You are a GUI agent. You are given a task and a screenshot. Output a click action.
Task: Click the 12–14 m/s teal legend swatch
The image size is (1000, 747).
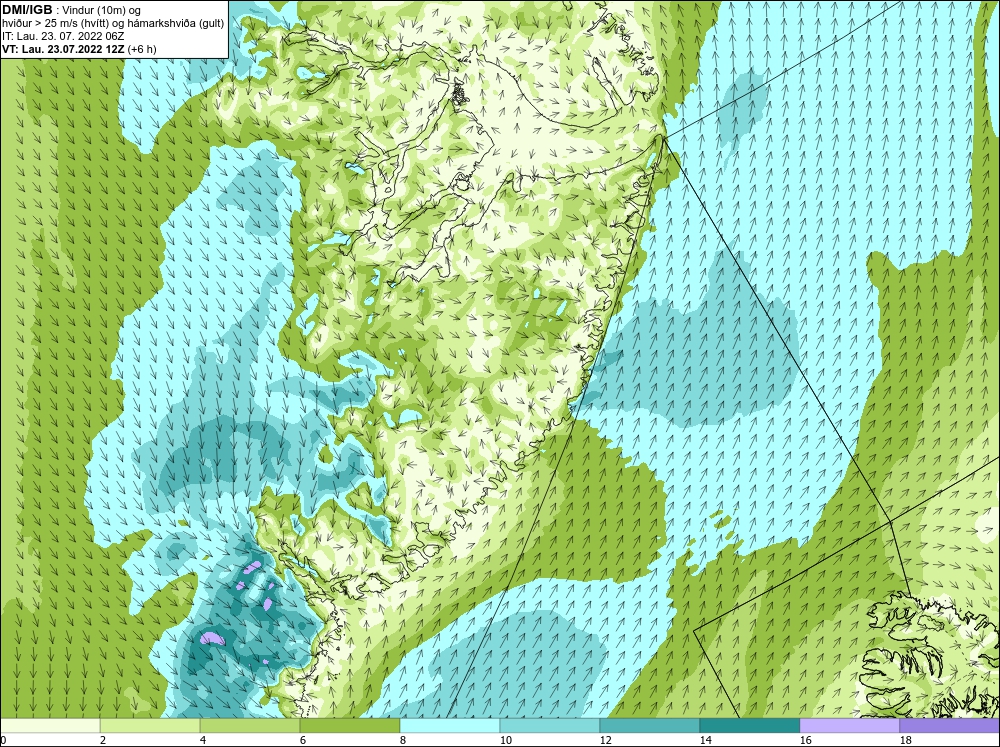click(650, 726)
